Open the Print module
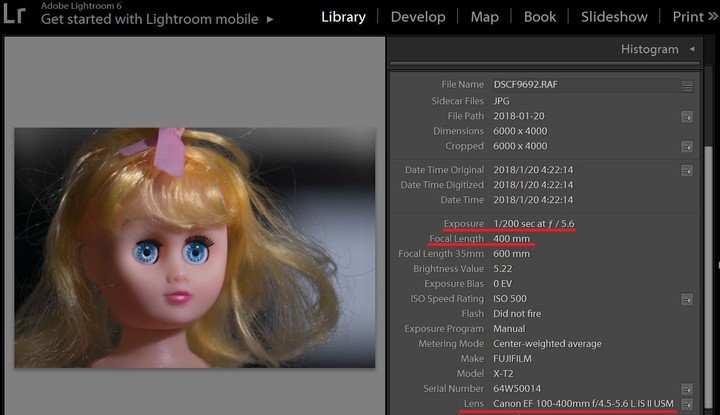720x415 pixels. coord(688,17)
